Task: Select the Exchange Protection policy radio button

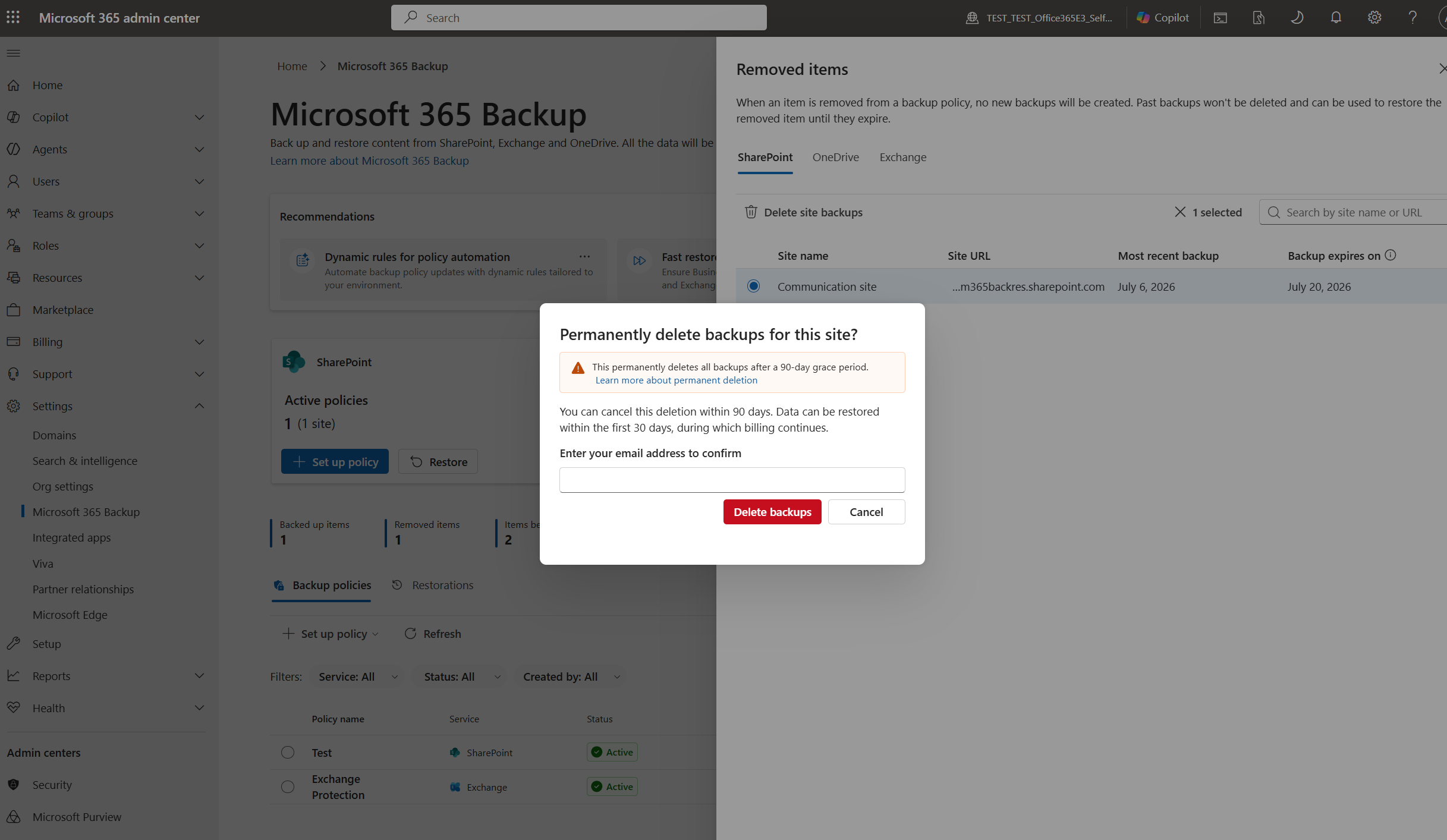Action: [x=288, y=787]
